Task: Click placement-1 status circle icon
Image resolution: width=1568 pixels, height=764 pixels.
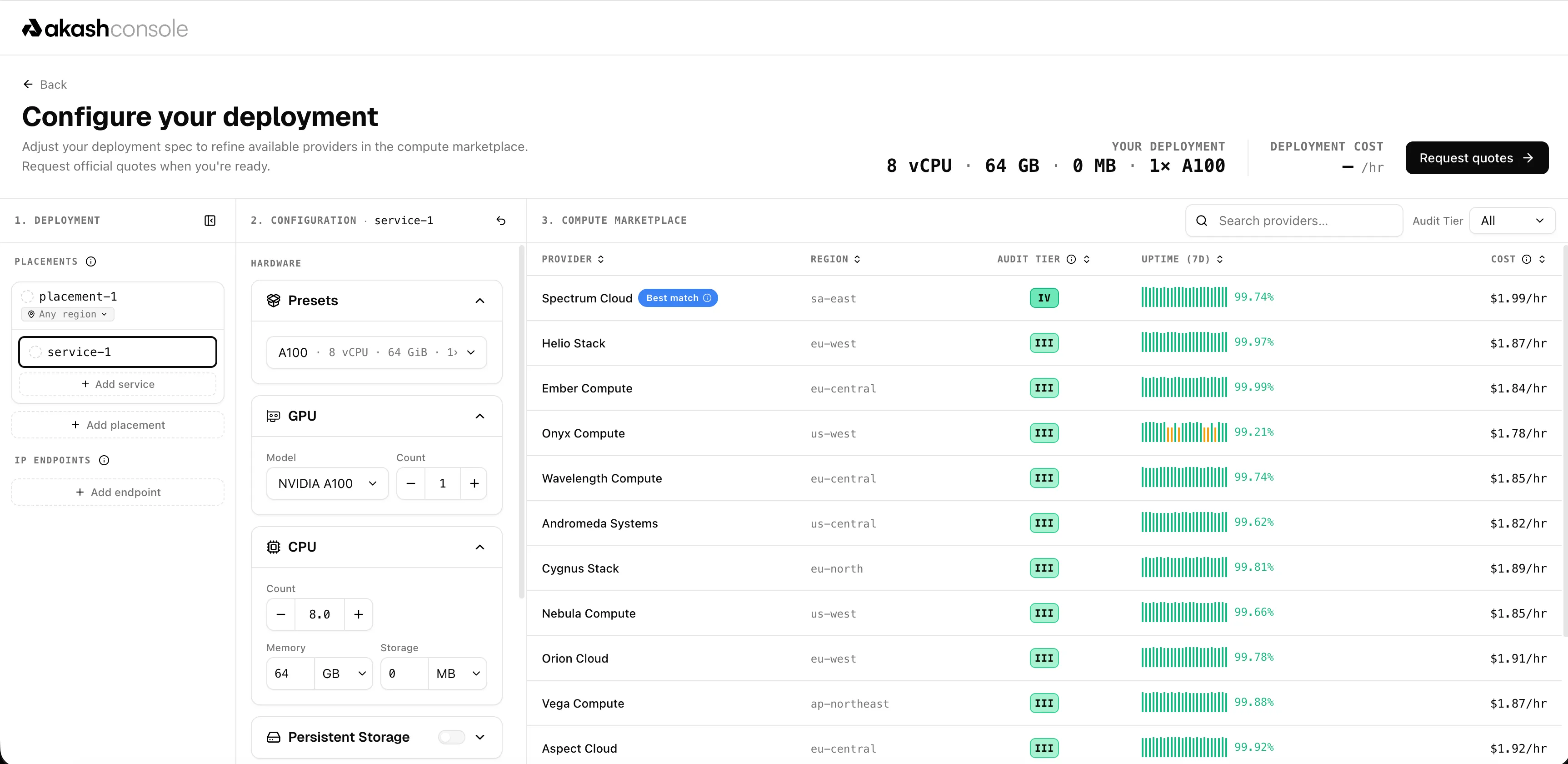Action: [x=27, y=297]
